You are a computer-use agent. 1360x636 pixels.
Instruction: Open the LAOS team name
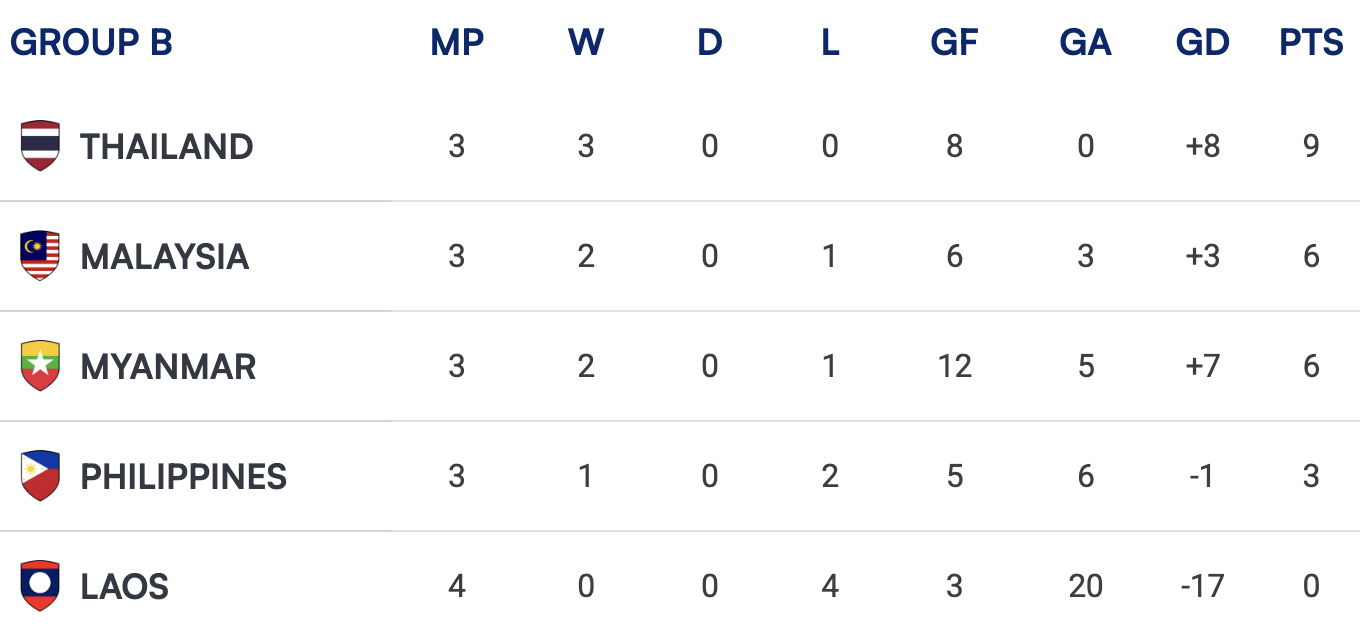click(x=125, y=587)
